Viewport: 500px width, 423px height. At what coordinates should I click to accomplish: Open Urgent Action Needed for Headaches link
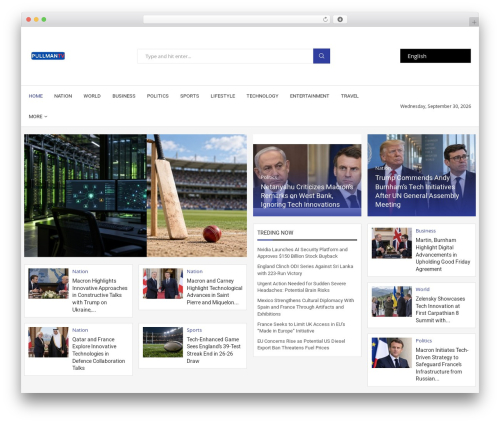coord(301,287)
